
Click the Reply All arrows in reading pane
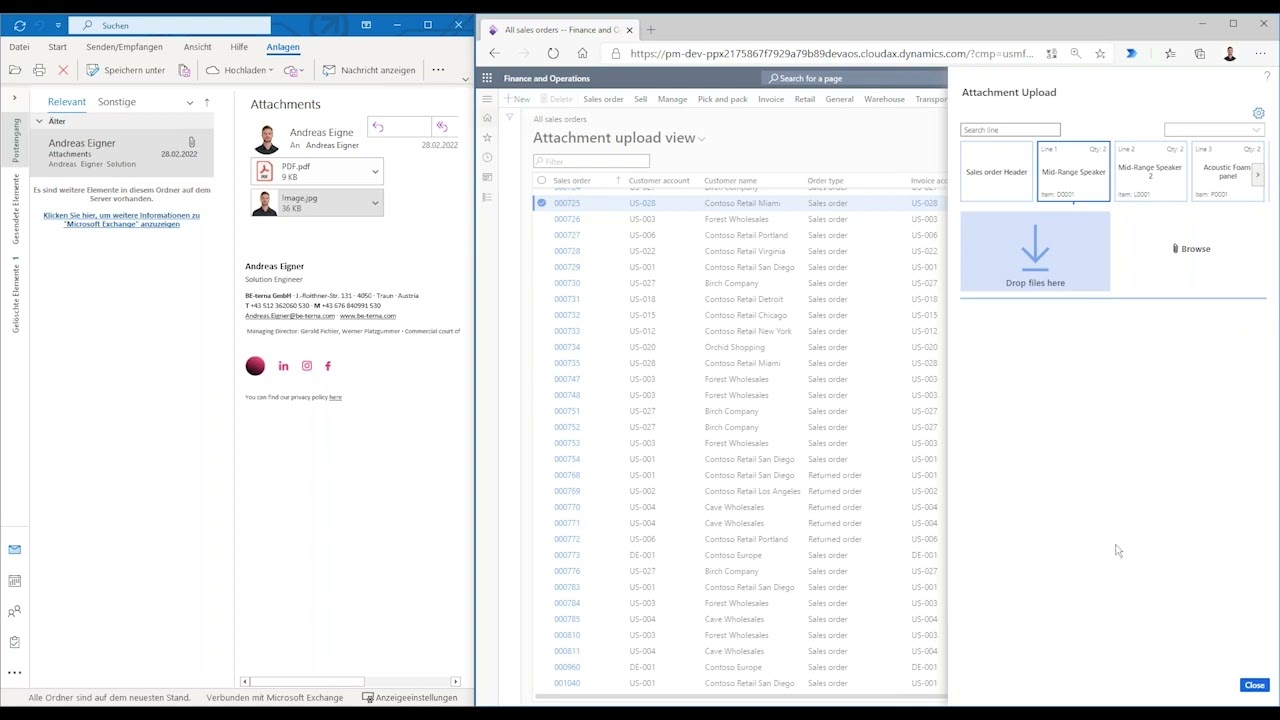442,127
